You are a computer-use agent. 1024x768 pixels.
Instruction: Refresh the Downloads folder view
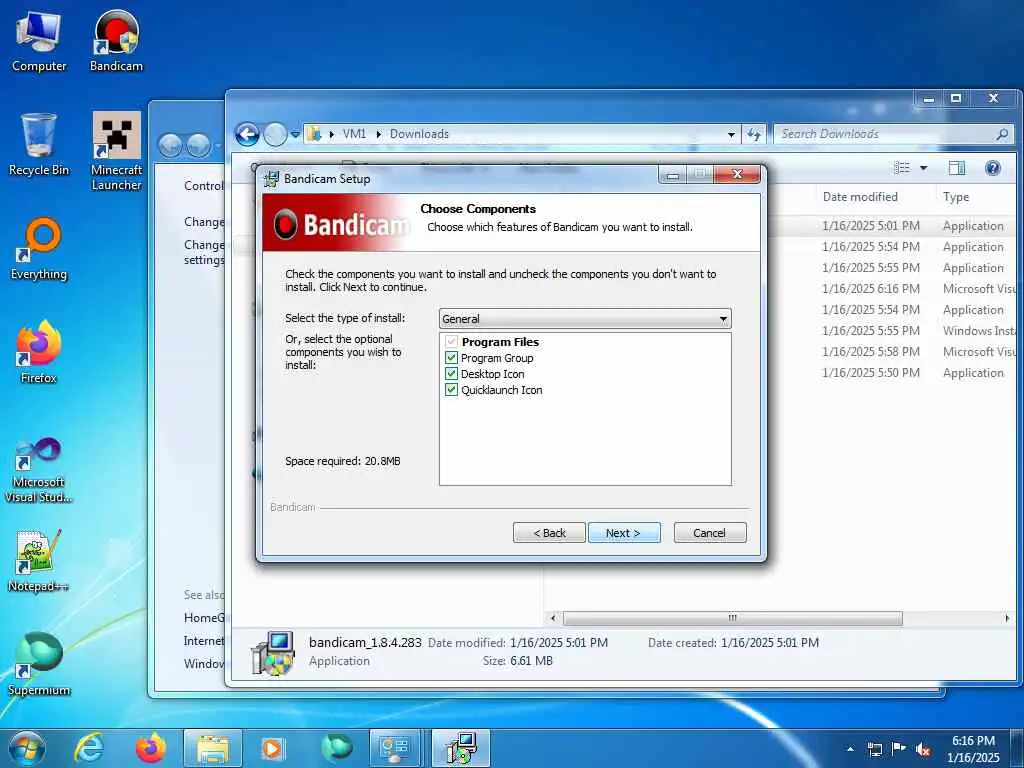pos(754,134)
